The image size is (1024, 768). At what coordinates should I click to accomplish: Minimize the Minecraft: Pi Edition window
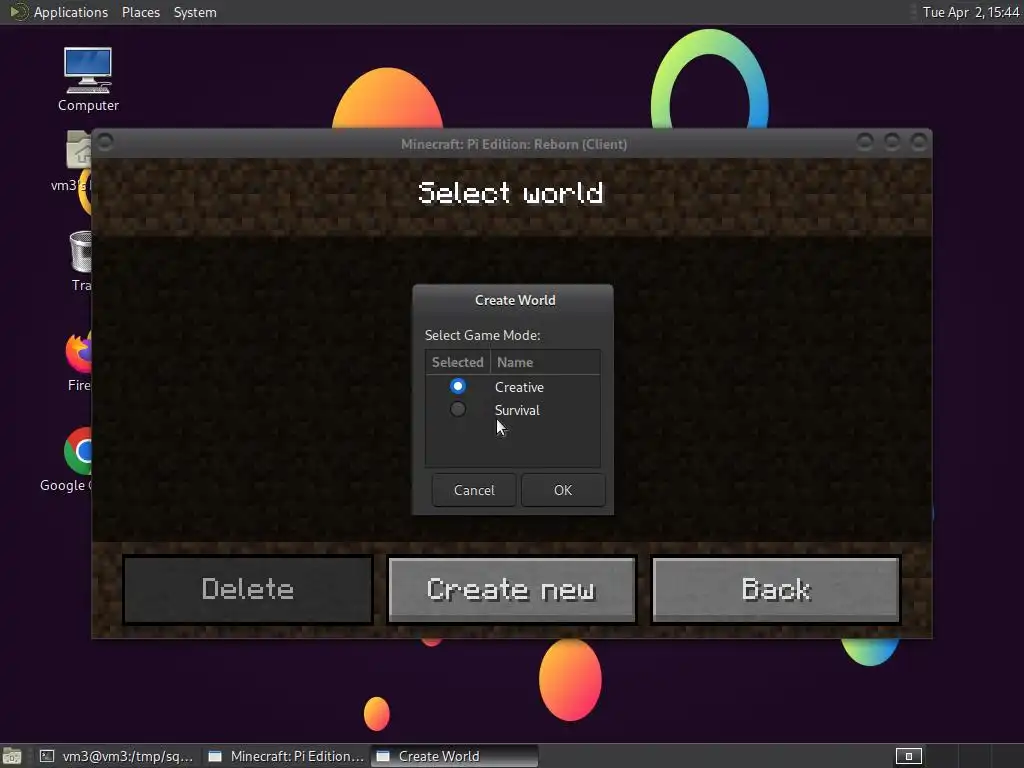pyautogui.click(x=865, y=142)
